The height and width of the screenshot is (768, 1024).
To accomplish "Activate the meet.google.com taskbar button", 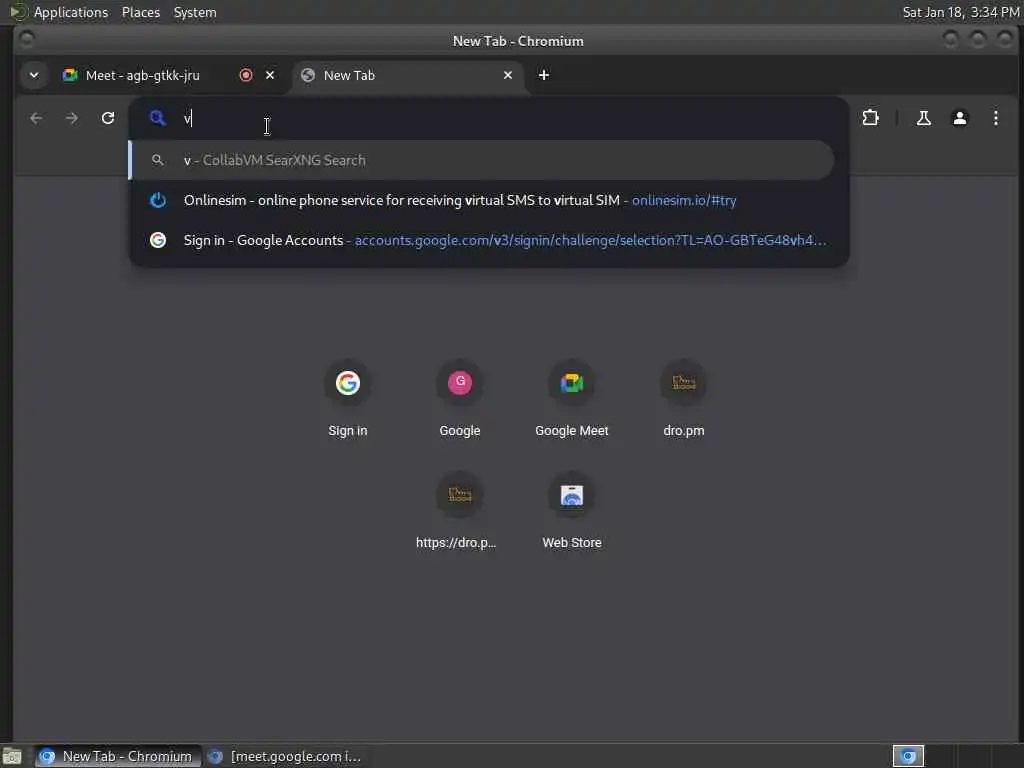I will pos(285,756).
